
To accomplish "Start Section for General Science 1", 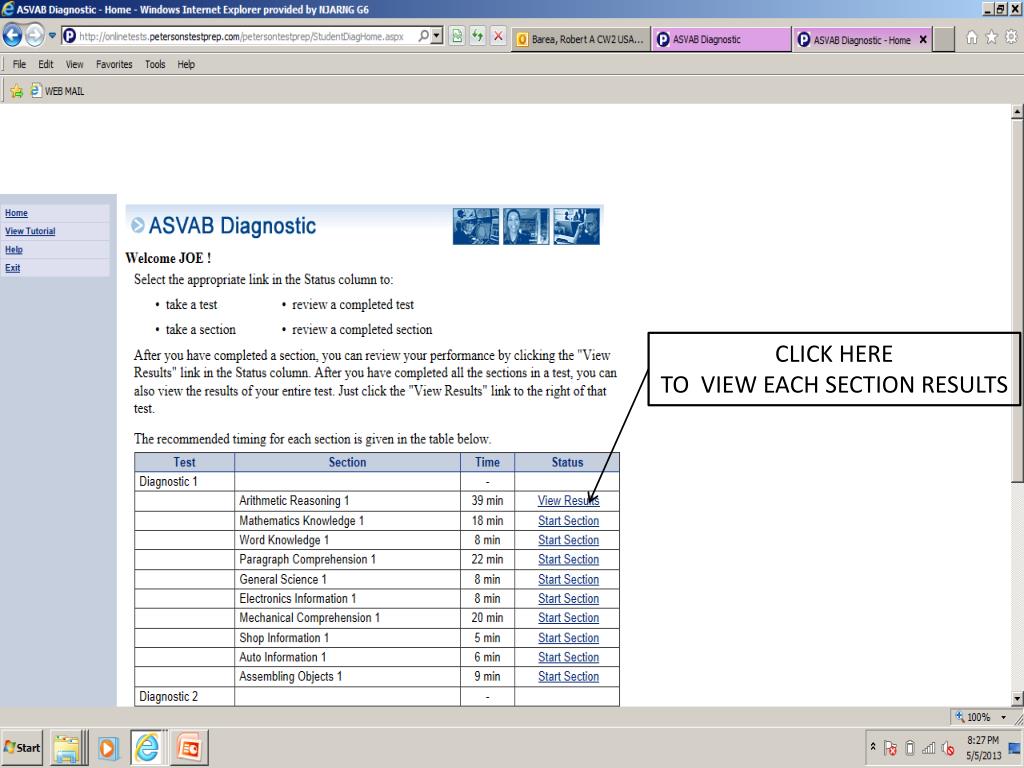I will [568, 579].
